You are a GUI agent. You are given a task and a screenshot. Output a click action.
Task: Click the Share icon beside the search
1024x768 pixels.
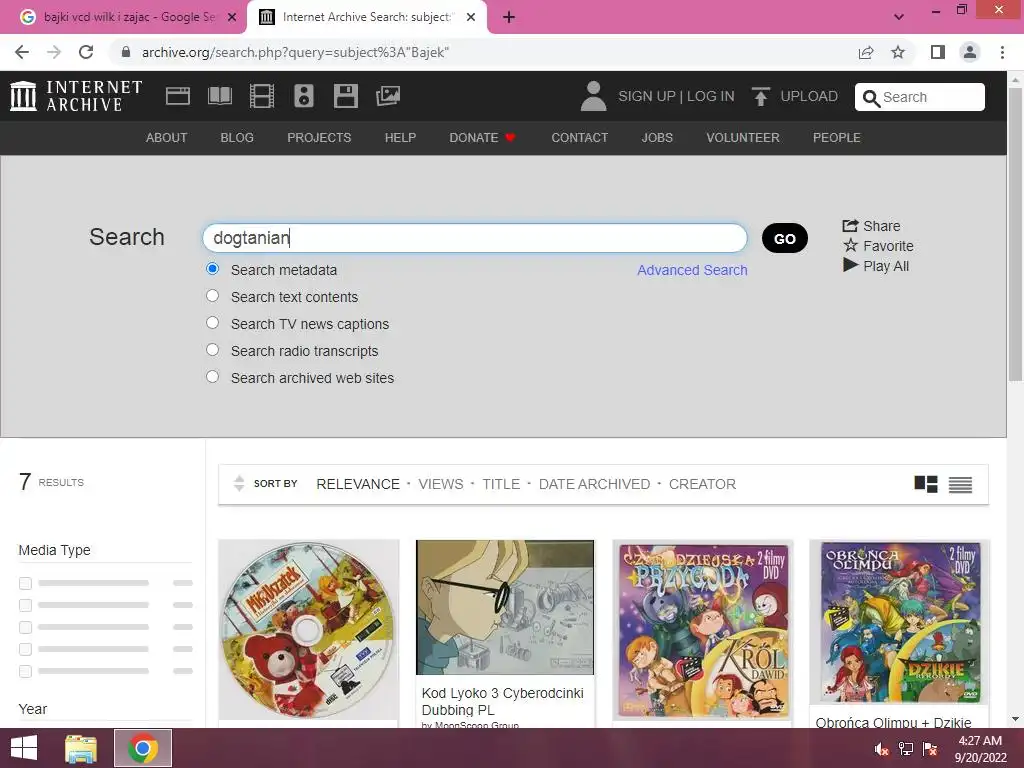coord(850,225)
